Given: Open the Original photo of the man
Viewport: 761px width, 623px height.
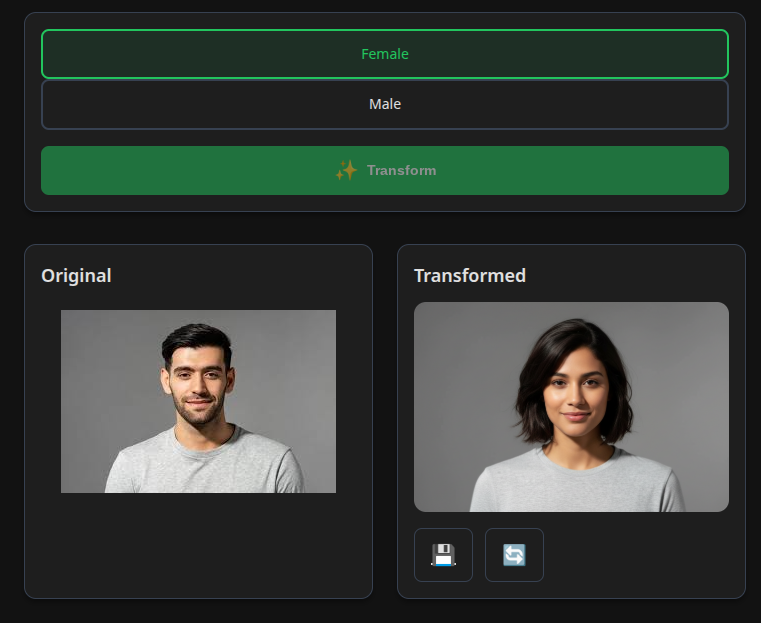Looking at the screenshot, I should click(198, 401).
